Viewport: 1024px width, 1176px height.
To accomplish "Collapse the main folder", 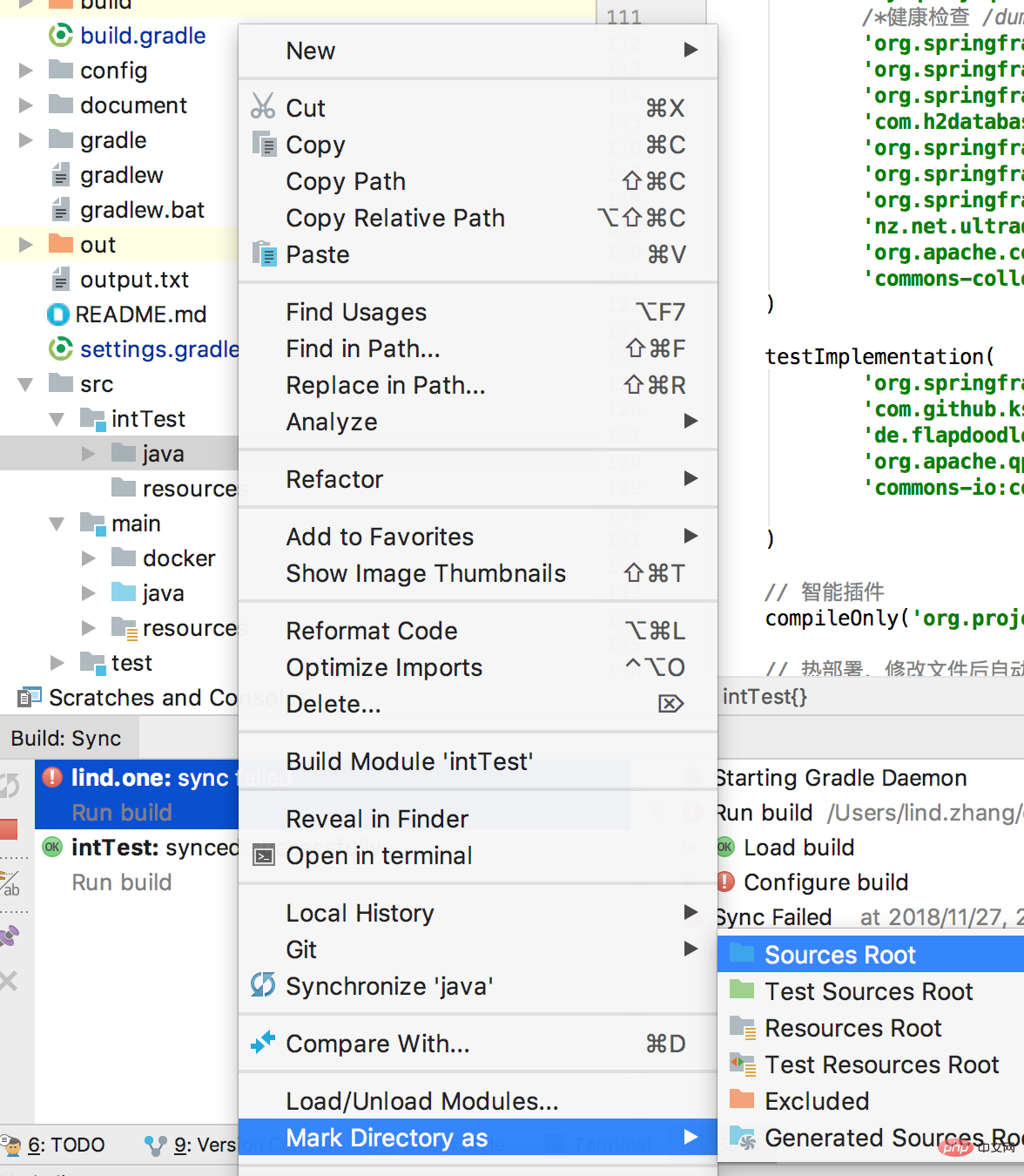I will click(57, 524).
